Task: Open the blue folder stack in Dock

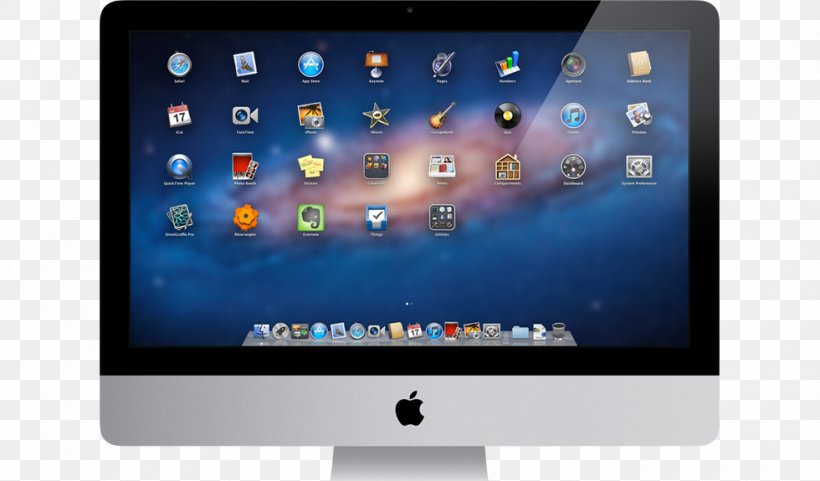Action: tap(520, 332)
